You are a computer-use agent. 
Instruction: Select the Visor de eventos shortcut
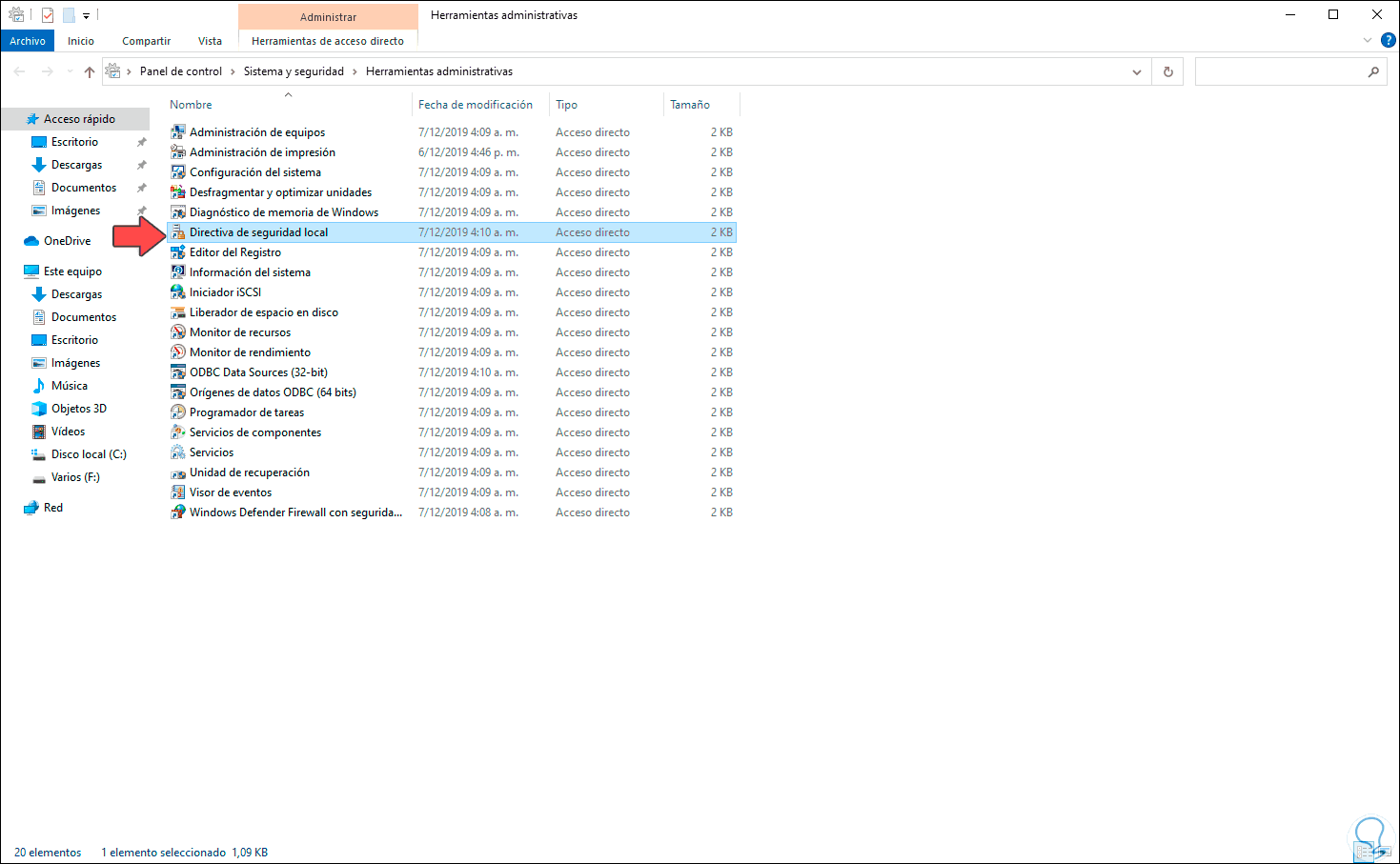pos(231,492)
